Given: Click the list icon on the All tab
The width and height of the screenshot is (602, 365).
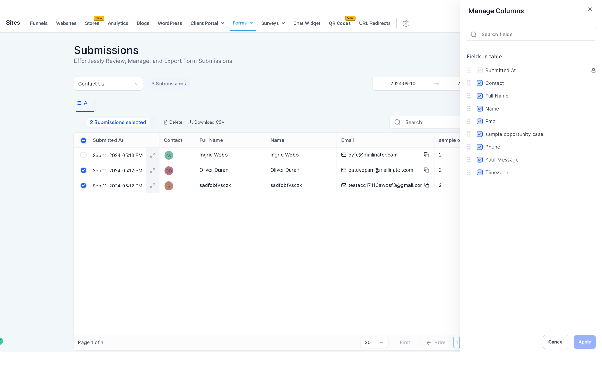Looking at the screenshot, I should (79, 103).
